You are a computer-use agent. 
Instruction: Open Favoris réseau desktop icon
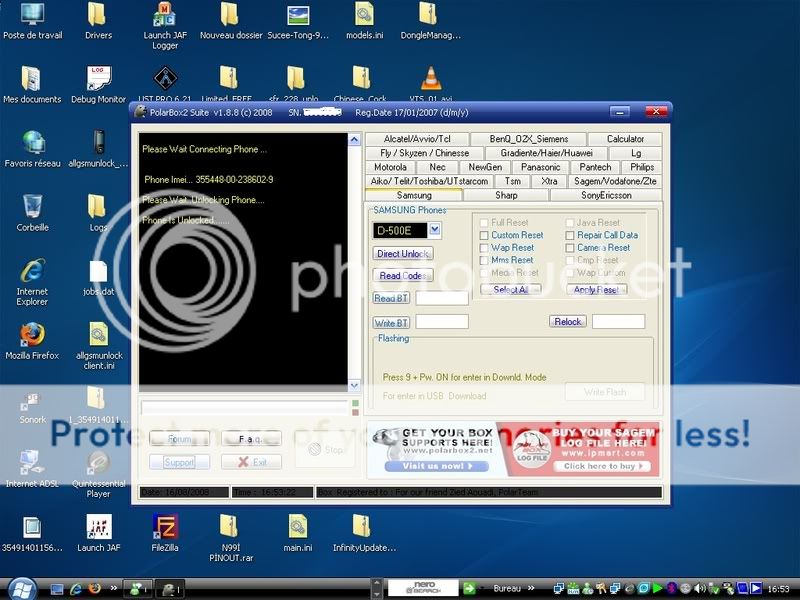[x=32, y=149]
